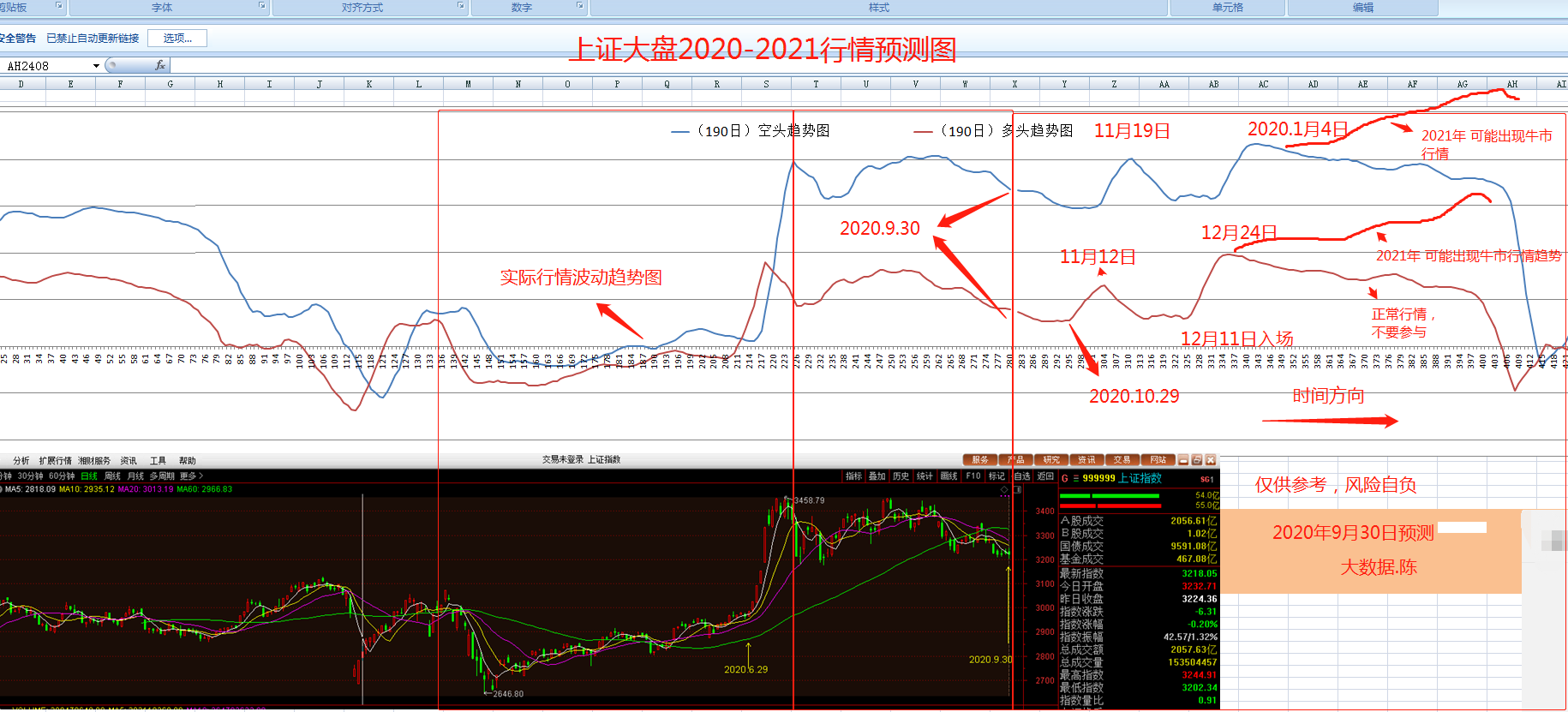Switch chart to 周线 weekly period
Image resolution: width=1568 pixels, height=712 pixels.
pyautogui.click(x=112, y=476)
